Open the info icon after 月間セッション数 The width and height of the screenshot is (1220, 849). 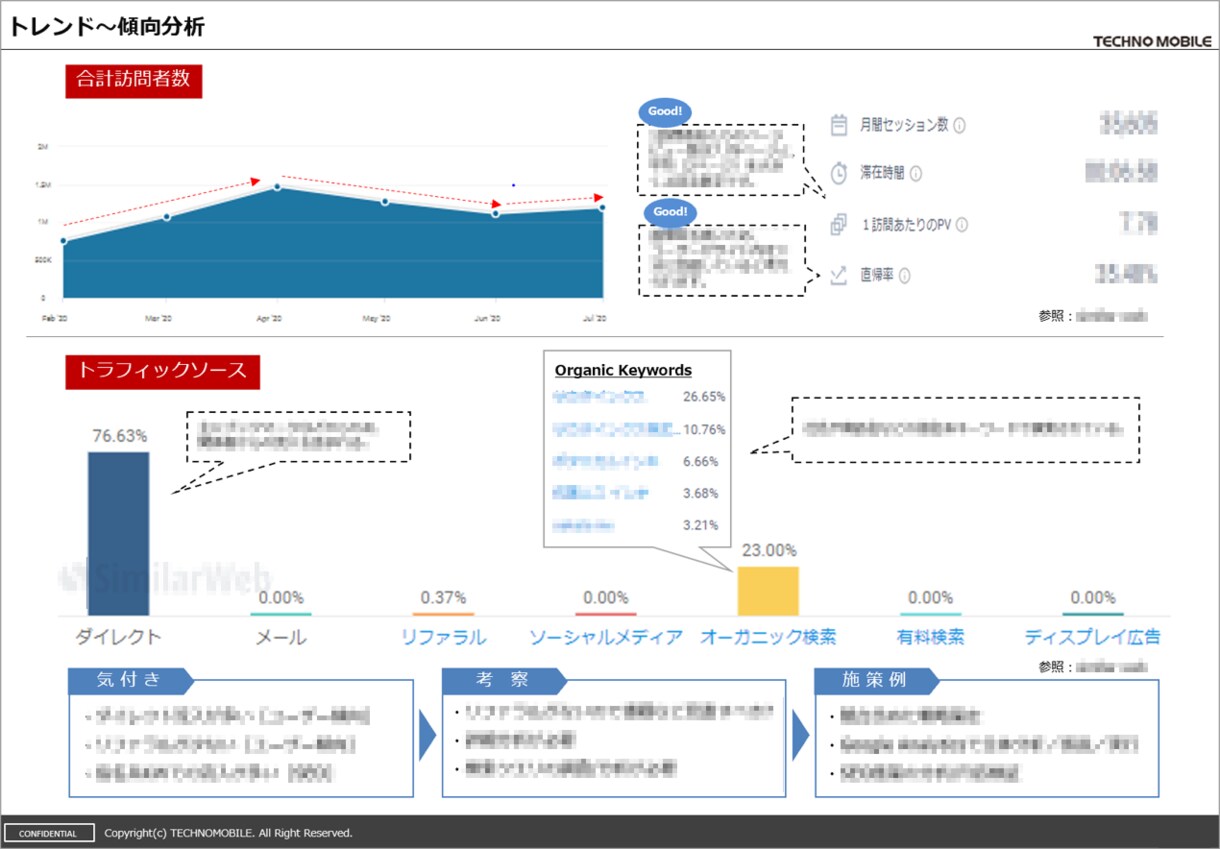pos(959,126)
